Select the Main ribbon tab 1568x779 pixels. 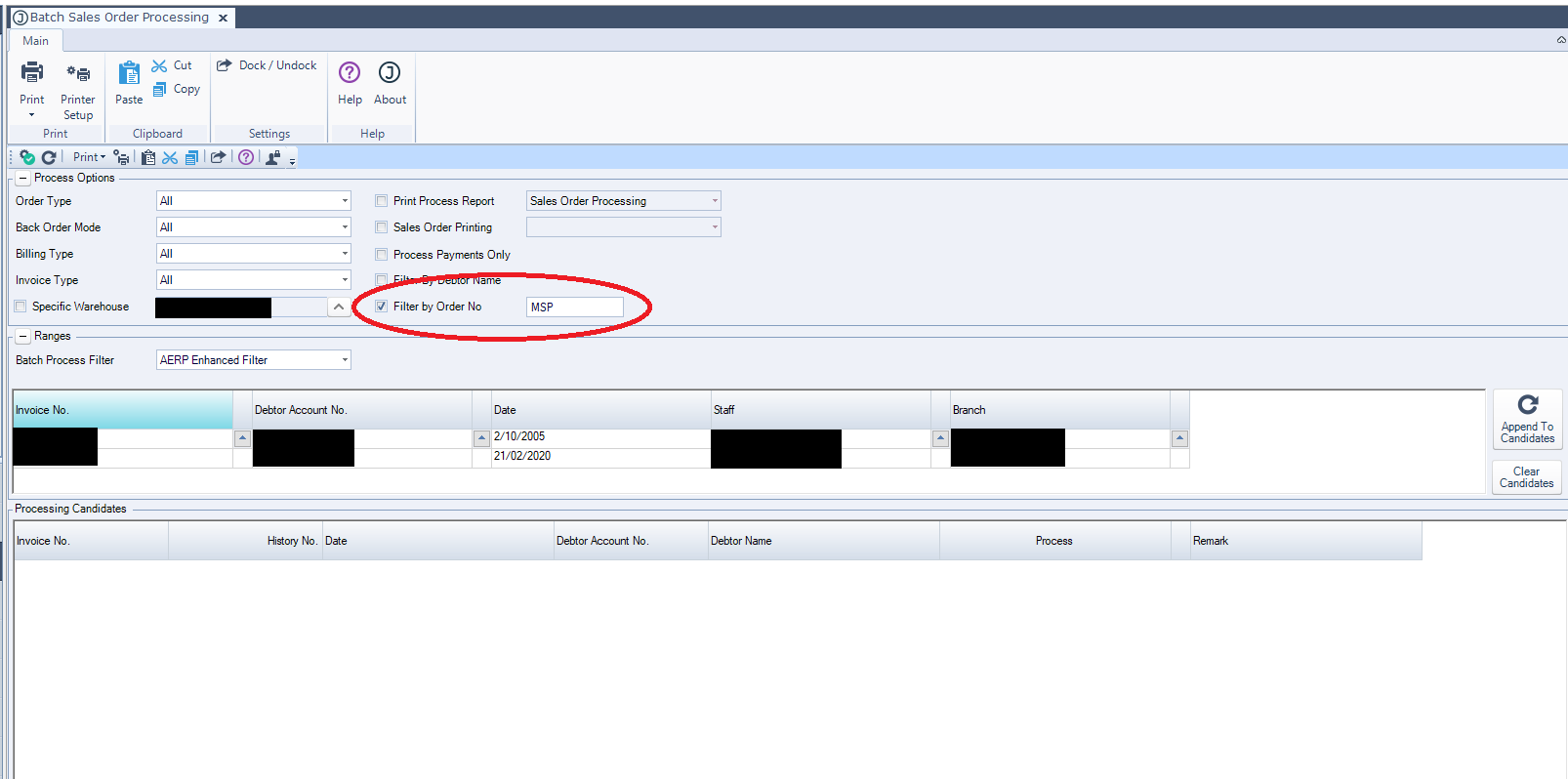tap(35, 41)
